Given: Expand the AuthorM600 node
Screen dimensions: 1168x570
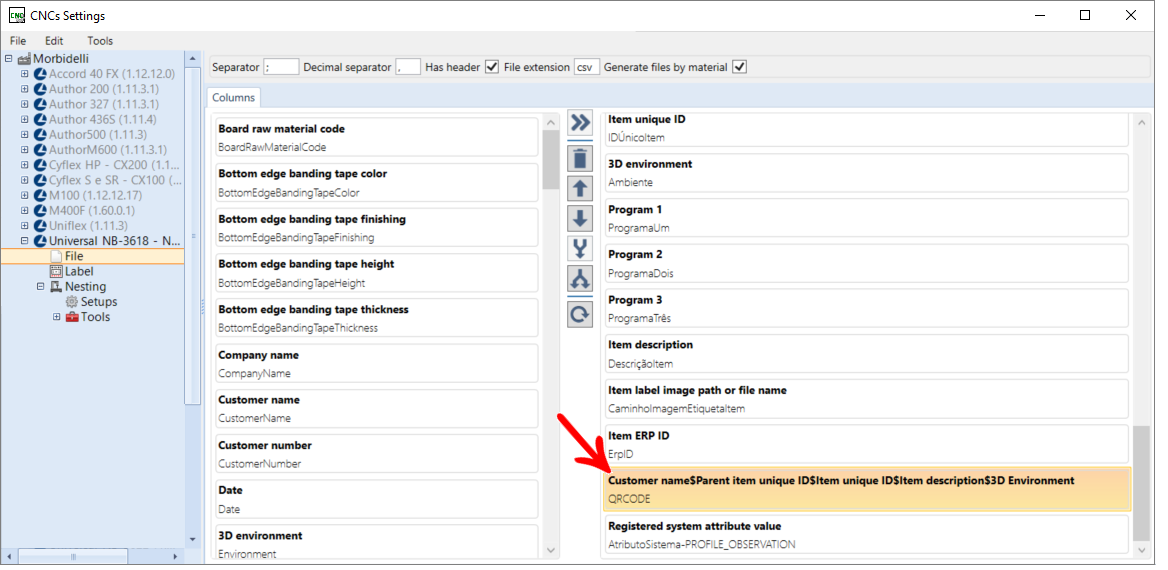Looking at the screenshot, I should (x=25, y=150).
